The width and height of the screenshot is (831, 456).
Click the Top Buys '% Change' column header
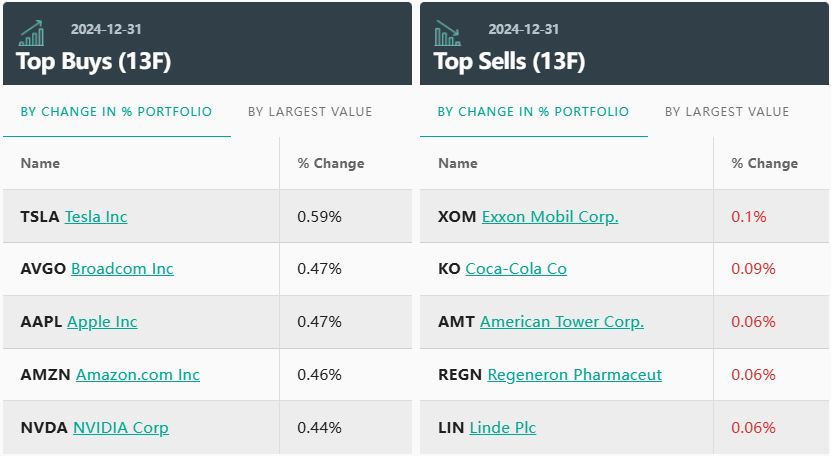tap(331, 163)
